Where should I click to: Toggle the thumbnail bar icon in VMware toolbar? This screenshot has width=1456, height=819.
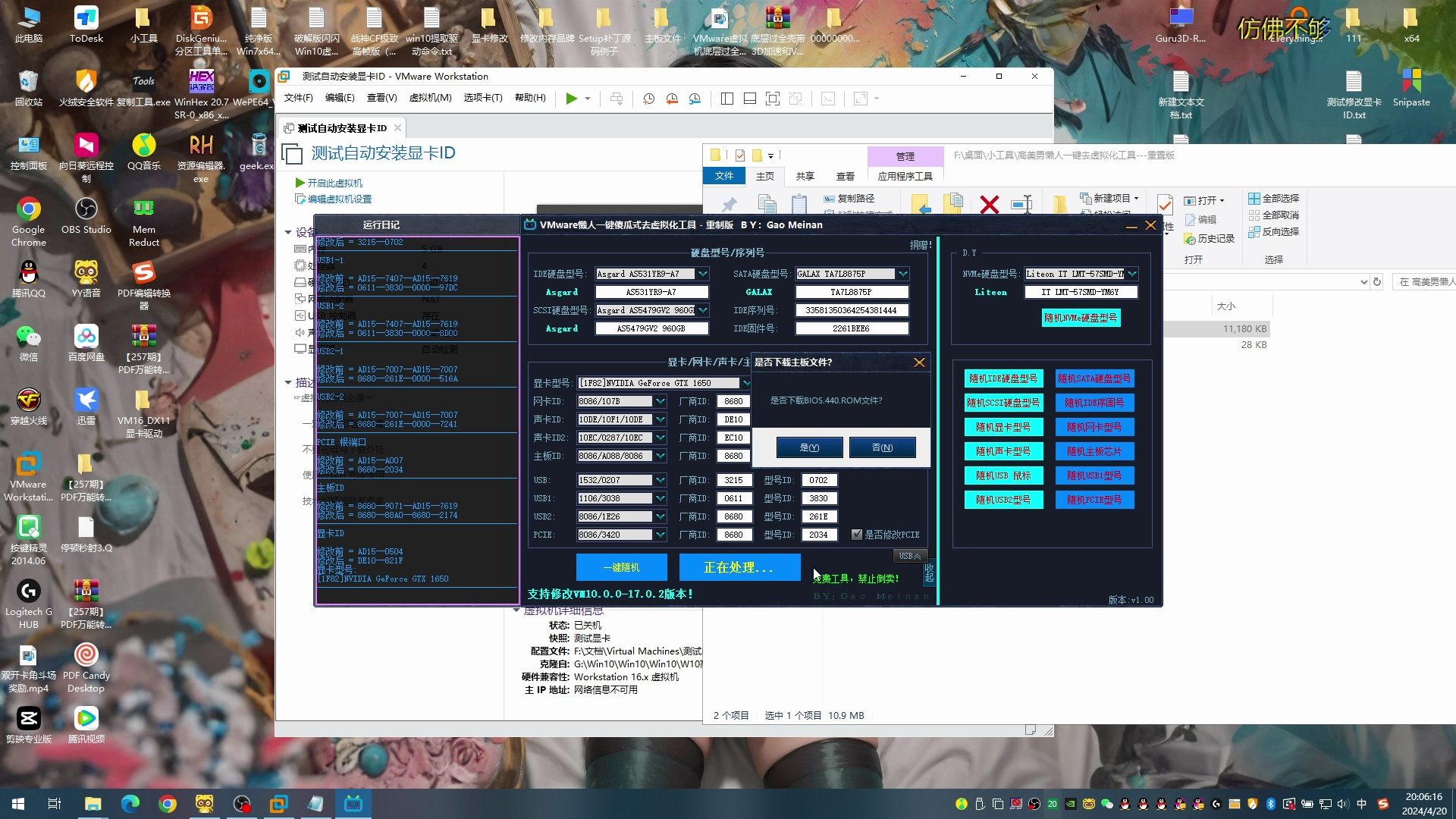click(749, 99)
